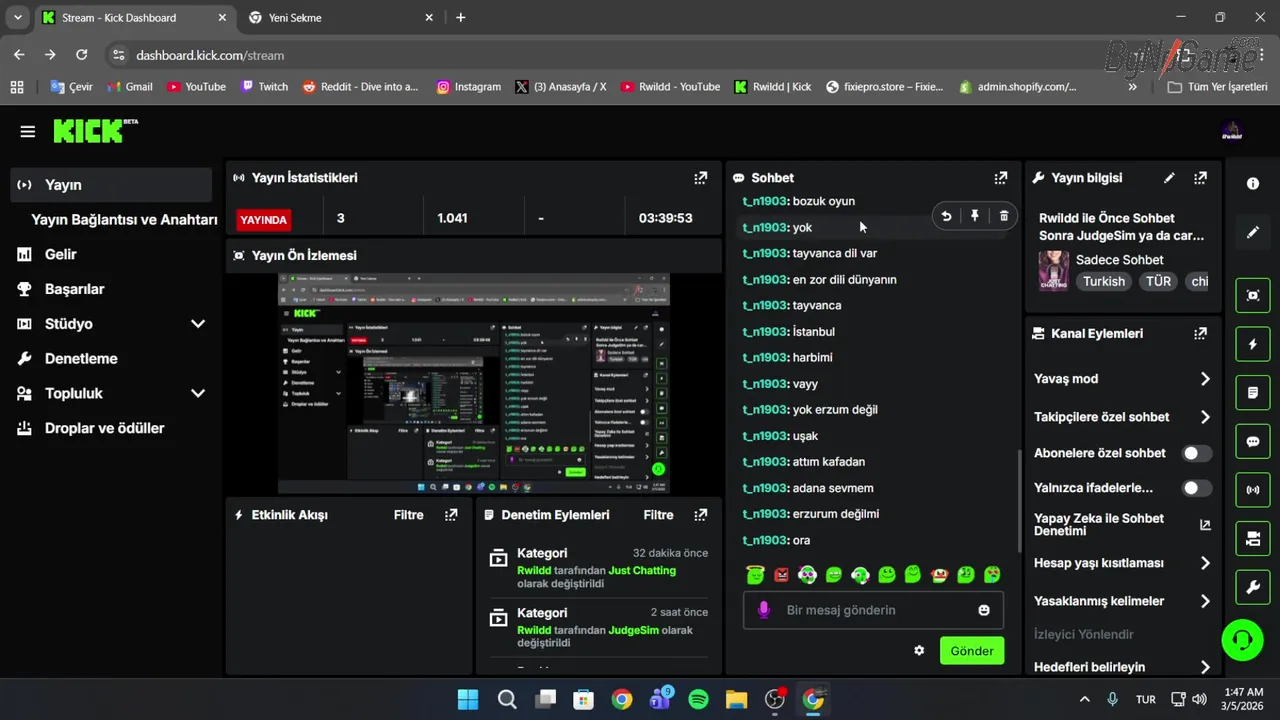The width and height of the screenshot is (1280, 720).
Task: Open the Denetim Eylemleri Filtre dropdown
Action: pos(659,515)
